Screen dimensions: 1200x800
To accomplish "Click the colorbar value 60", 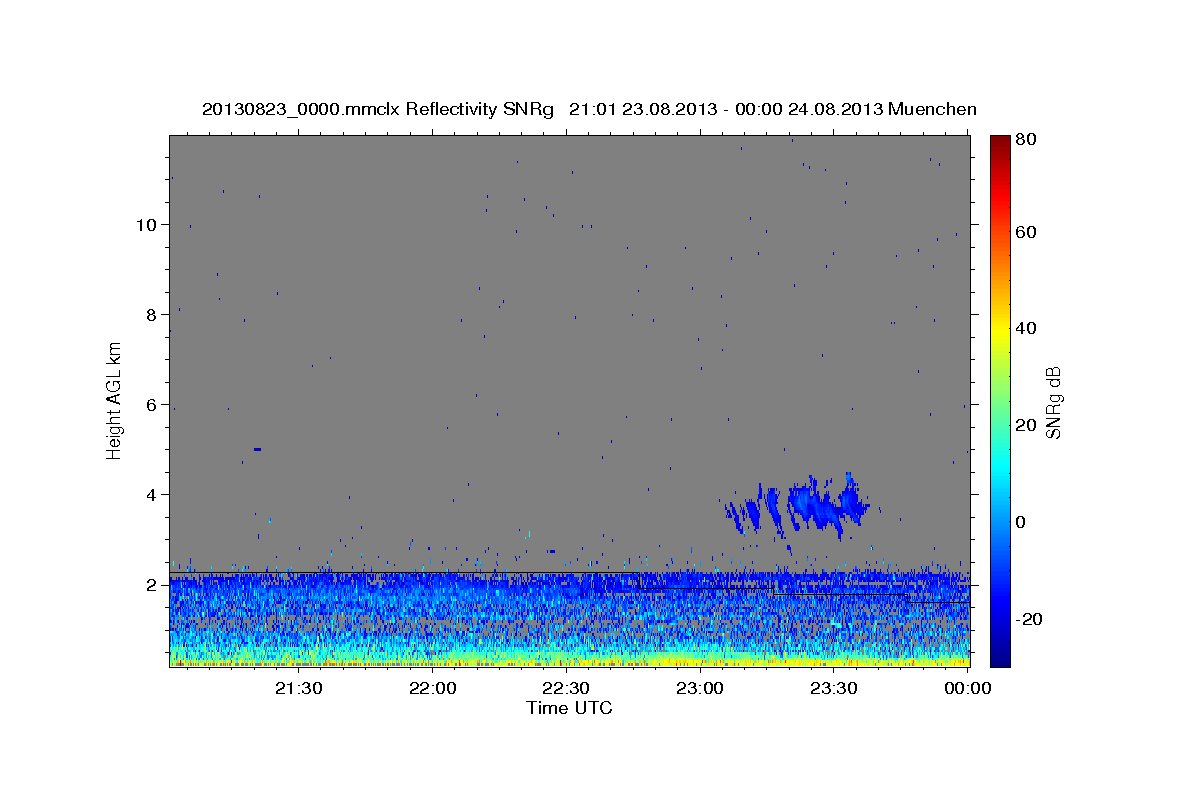I will click(1025, 232).
